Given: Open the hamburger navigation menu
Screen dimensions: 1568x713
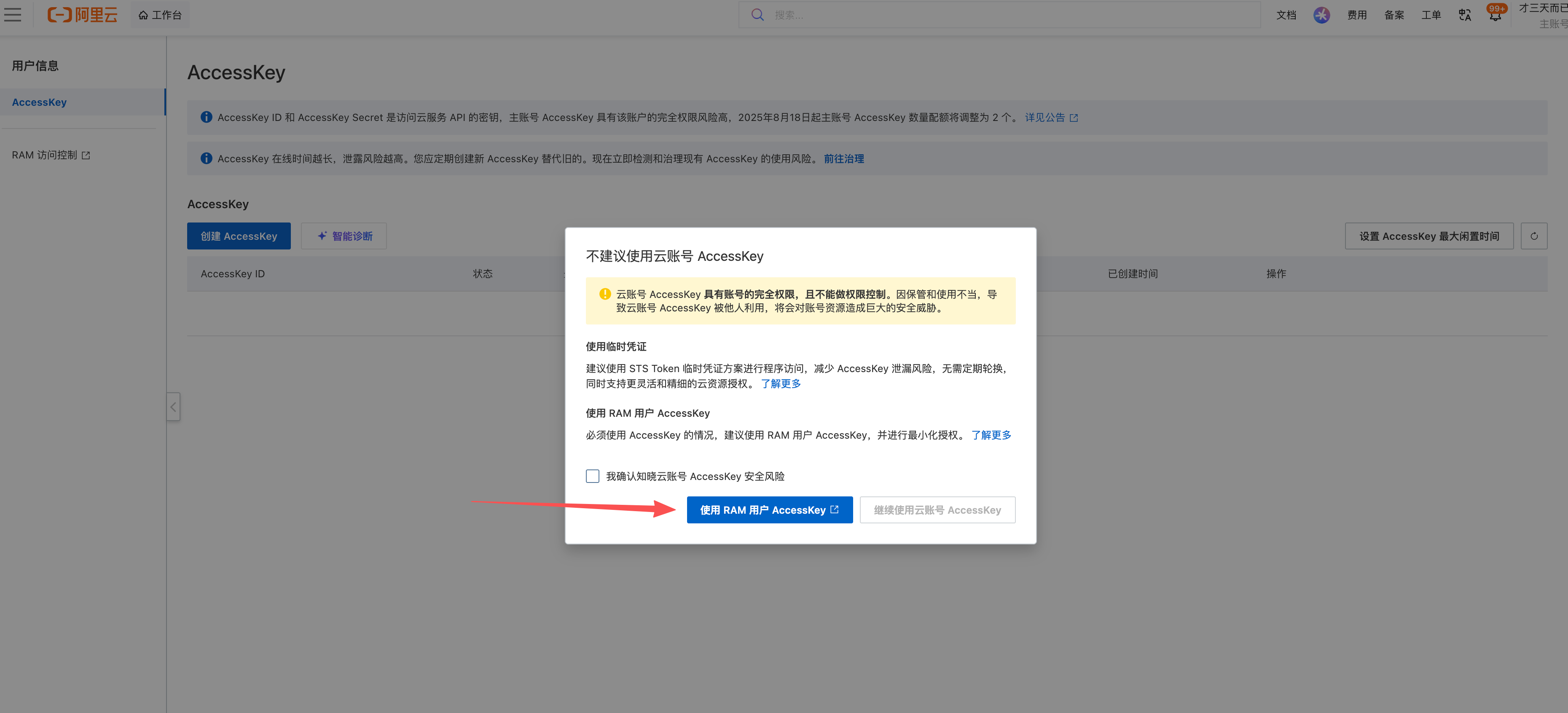Looking at the screenshot, I should coord(13,15).
